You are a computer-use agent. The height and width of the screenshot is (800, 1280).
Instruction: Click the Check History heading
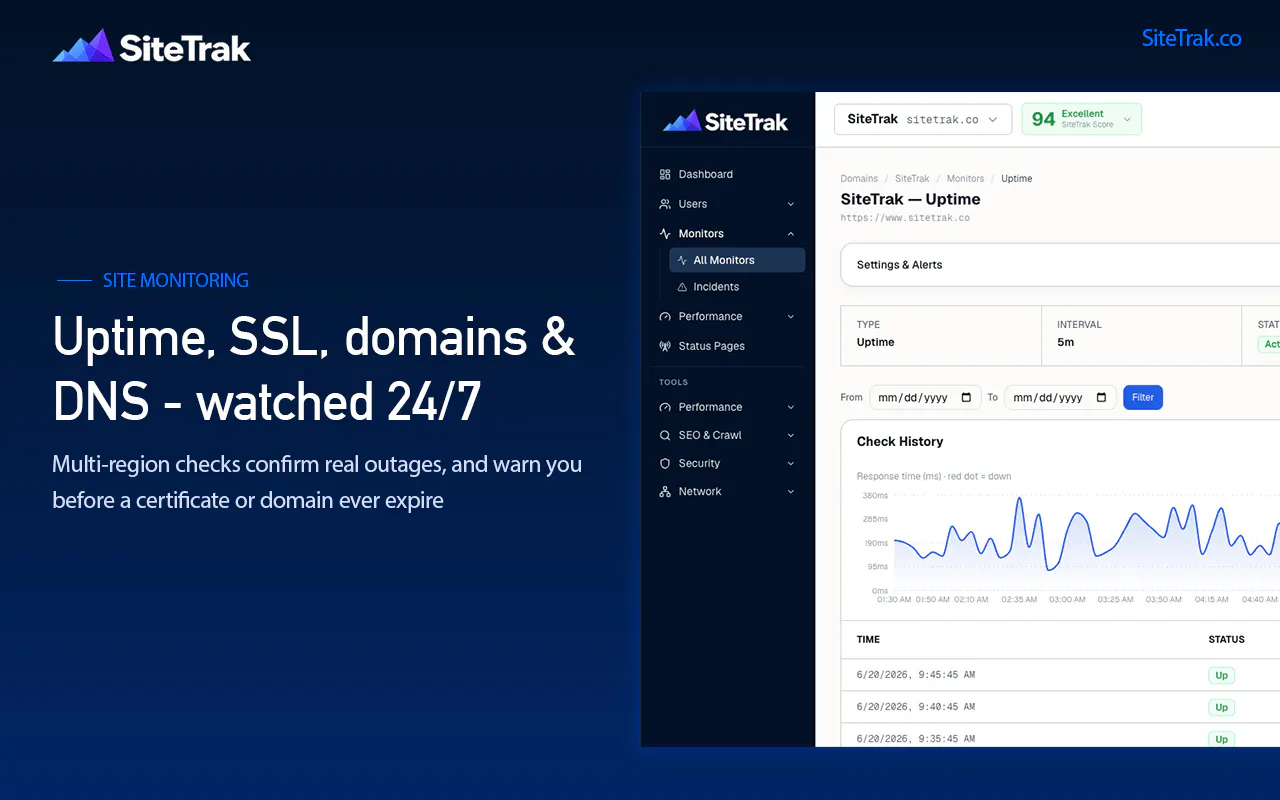pos(900,442)
